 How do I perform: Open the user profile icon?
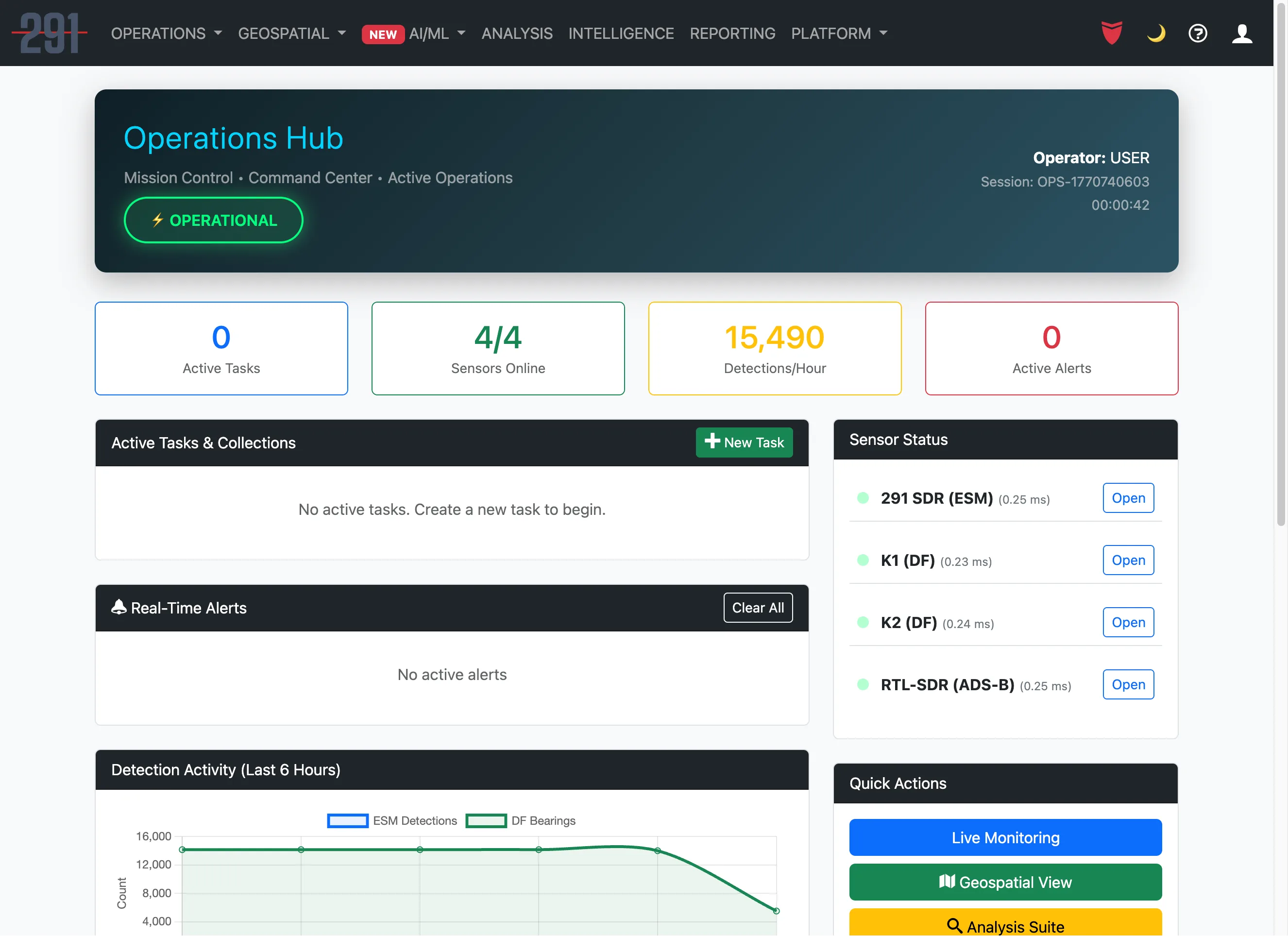[1241, 34]
